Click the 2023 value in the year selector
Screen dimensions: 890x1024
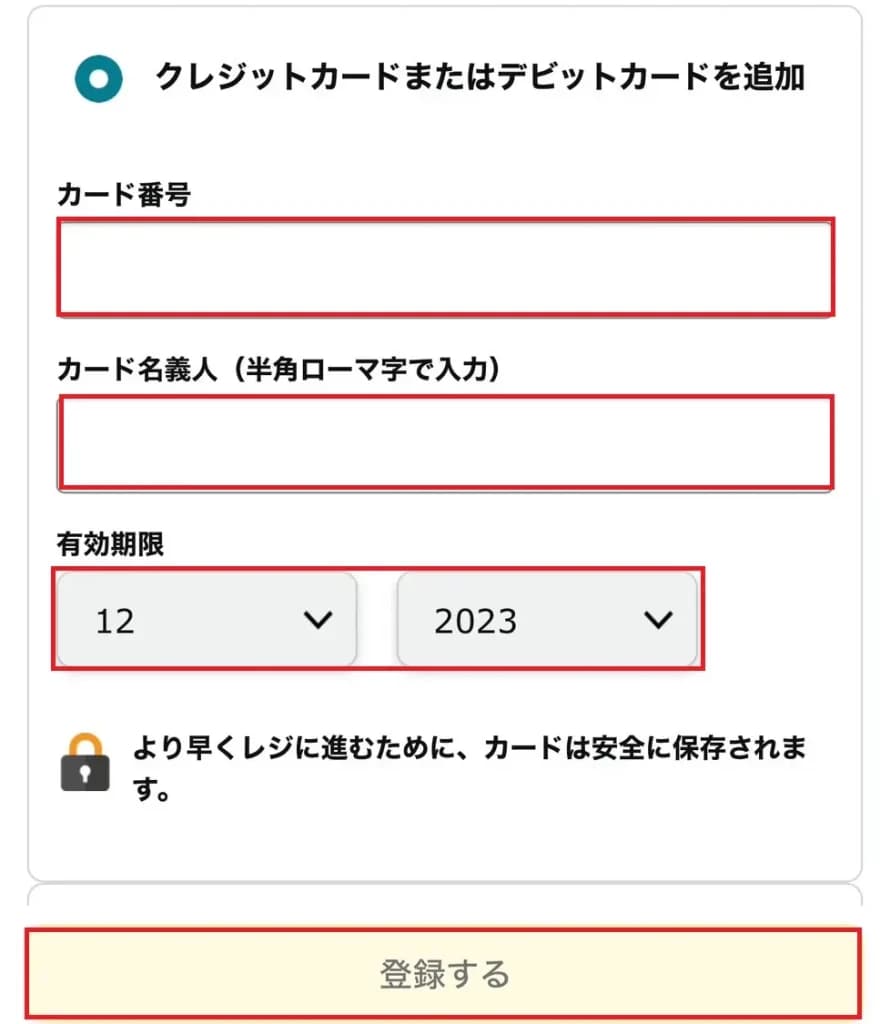click(476, 621)
